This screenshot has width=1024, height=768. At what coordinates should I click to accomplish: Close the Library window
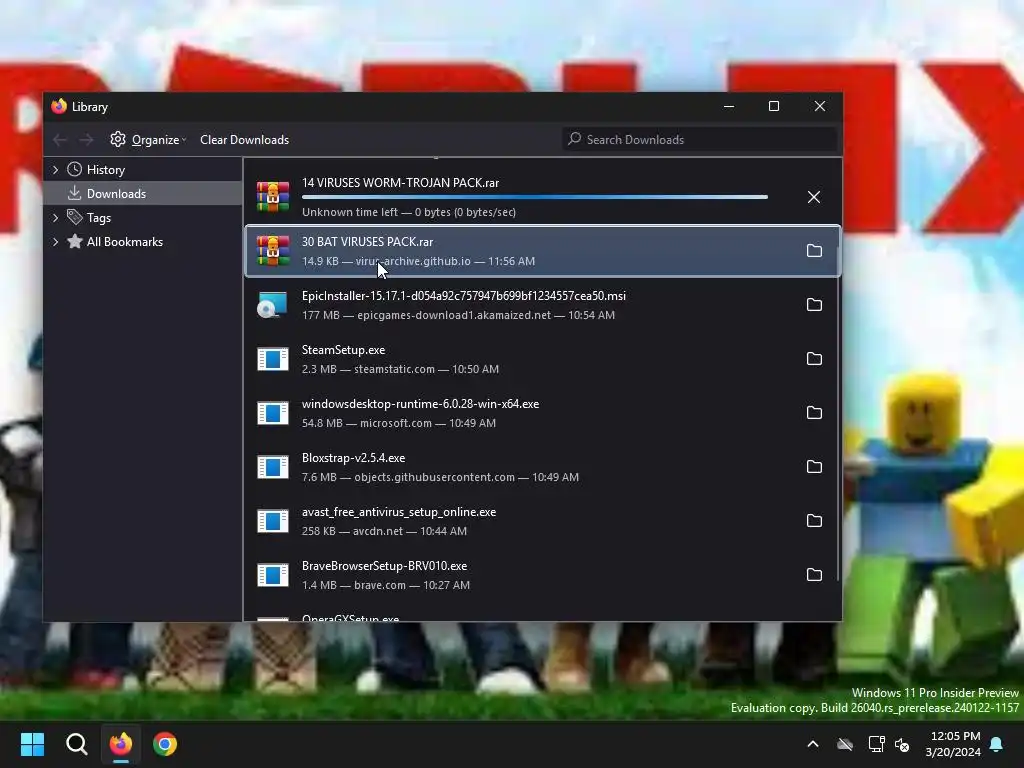tap(820, 106)
